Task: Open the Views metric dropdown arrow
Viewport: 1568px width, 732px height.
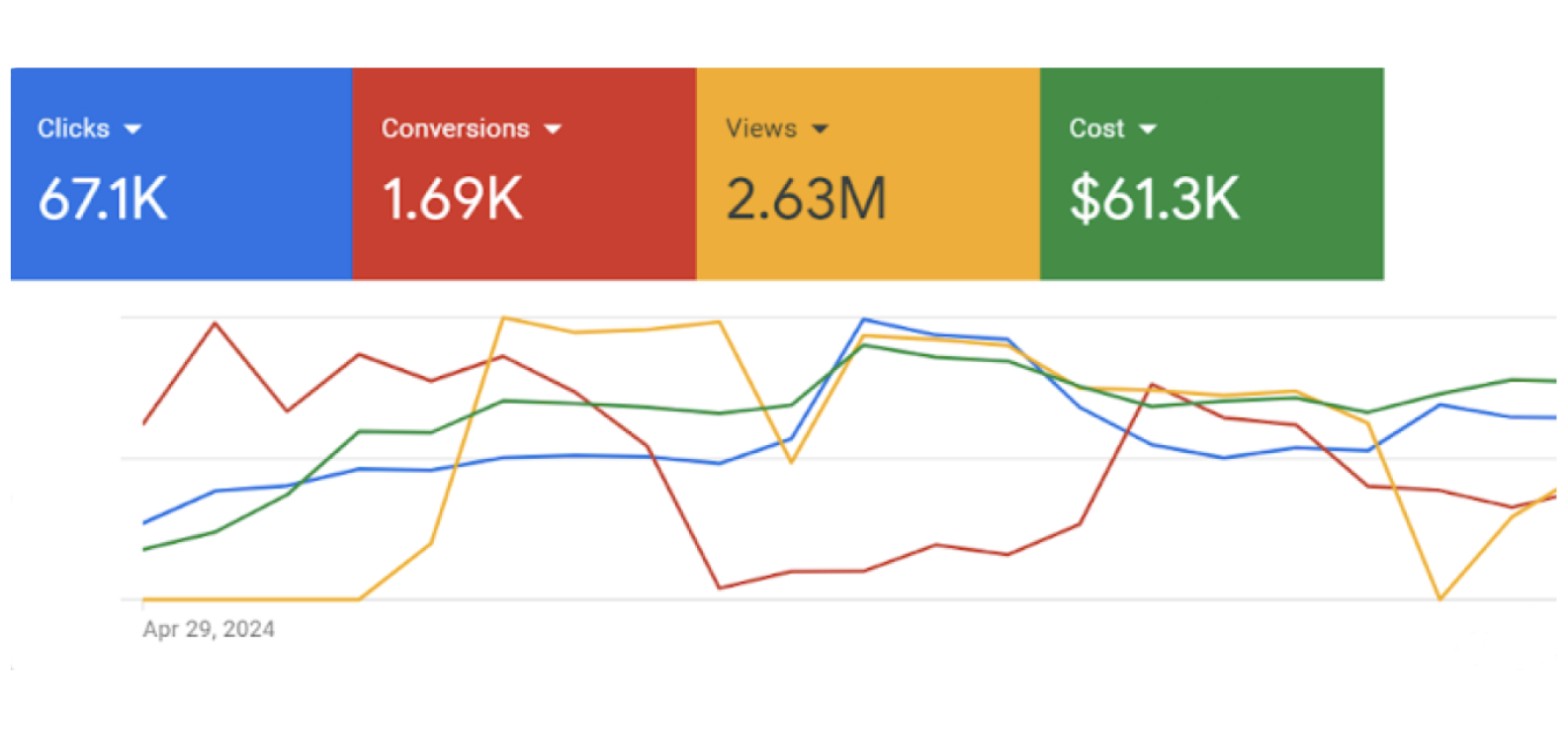Action: click(x=820, y=130)
